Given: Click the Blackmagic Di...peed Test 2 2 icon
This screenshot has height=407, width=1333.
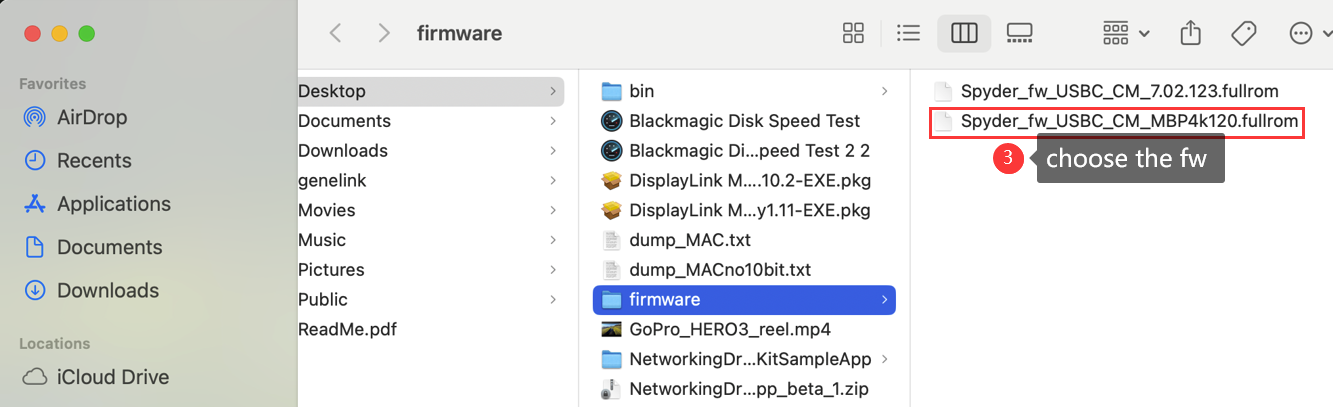Looking at the screenshot, I should pos(612,151).
